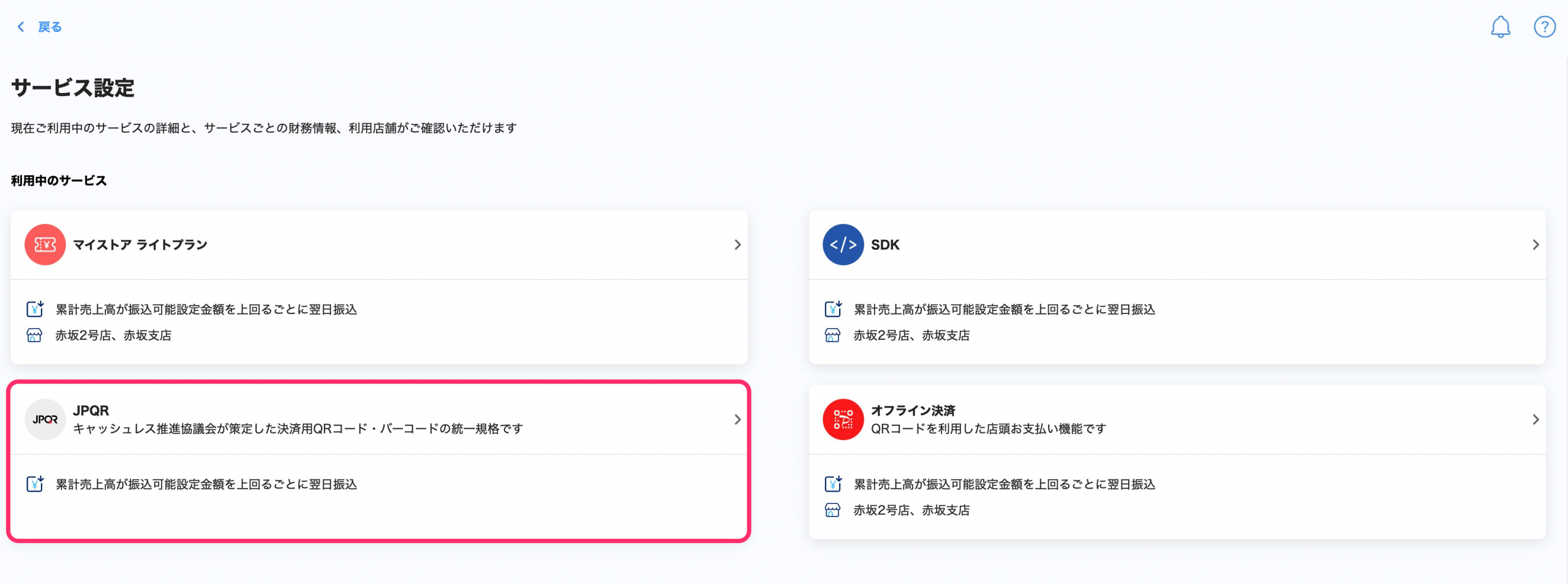The width and height of the screenshot is (1568, 584).
Task: Click the red offline payment QR icon
Action: [843, 419]
